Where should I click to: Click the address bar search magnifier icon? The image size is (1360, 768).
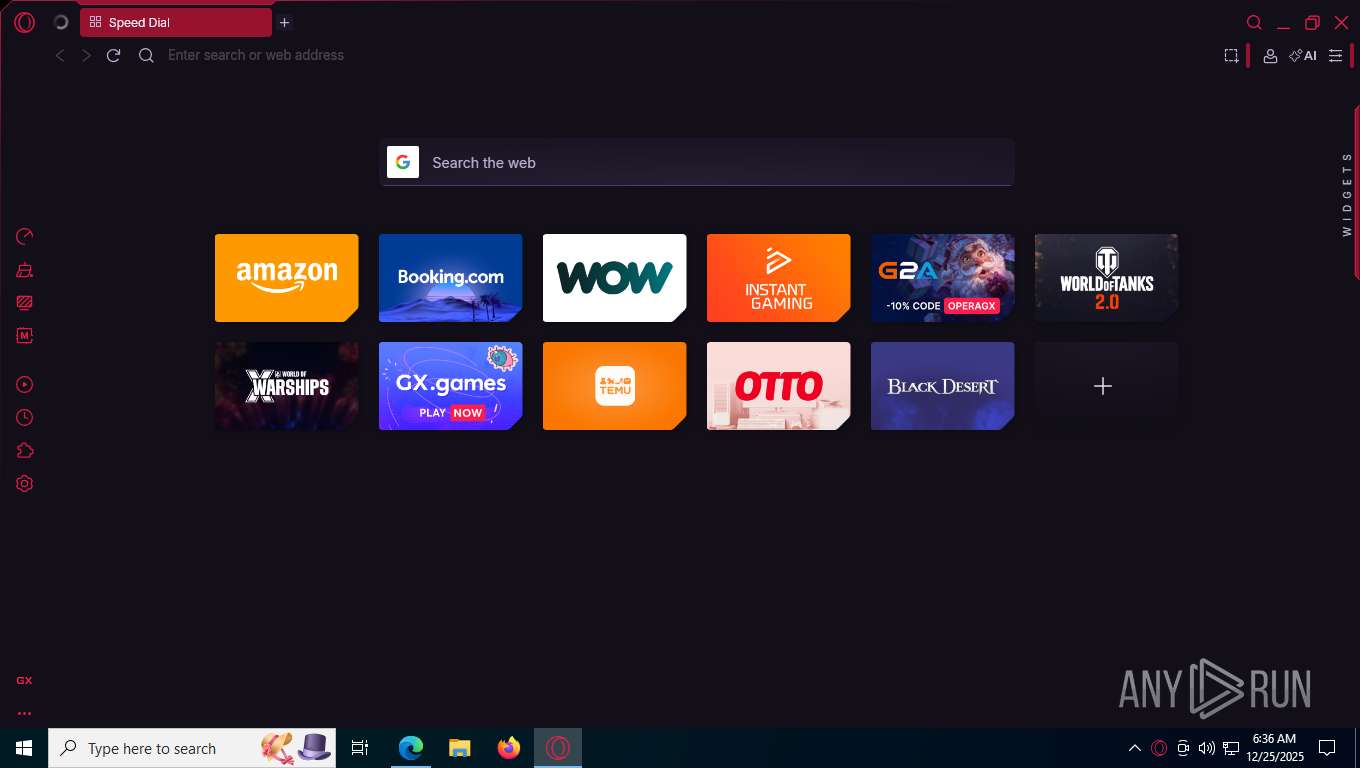pos(146,55)
